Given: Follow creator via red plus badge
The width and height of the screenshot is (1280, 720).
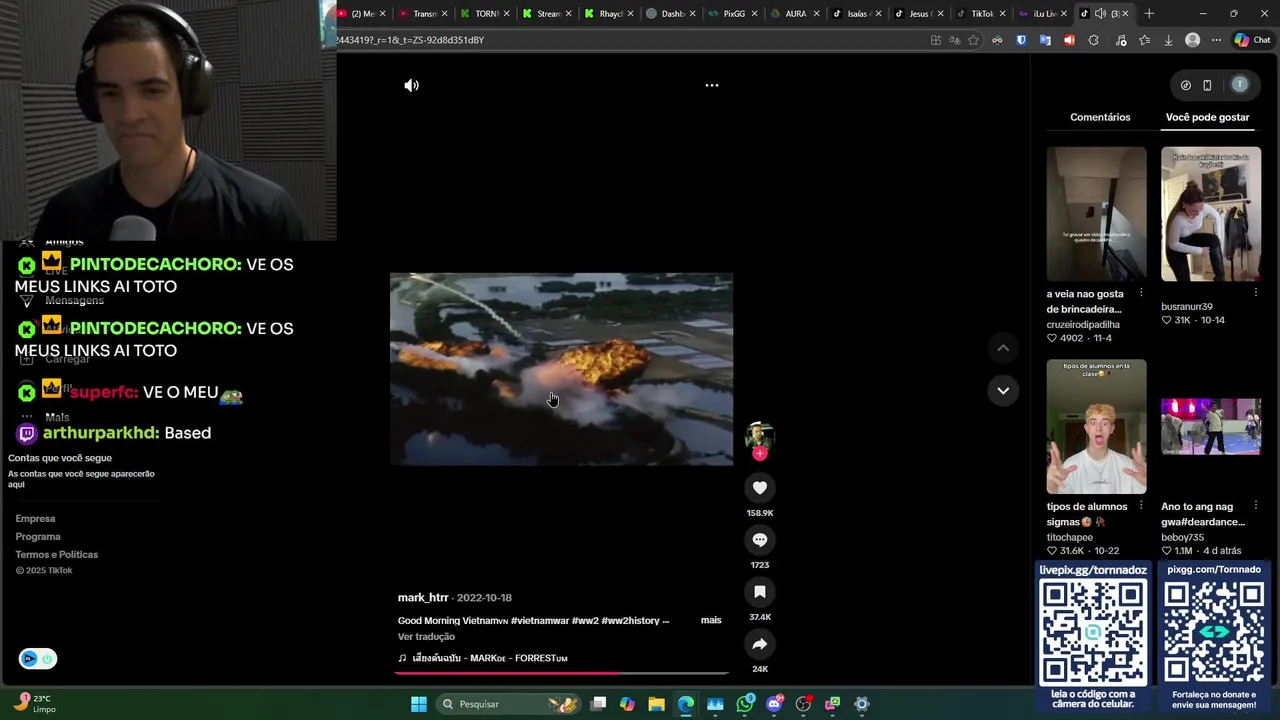Looking at the screenshot, I should point(760,454).
